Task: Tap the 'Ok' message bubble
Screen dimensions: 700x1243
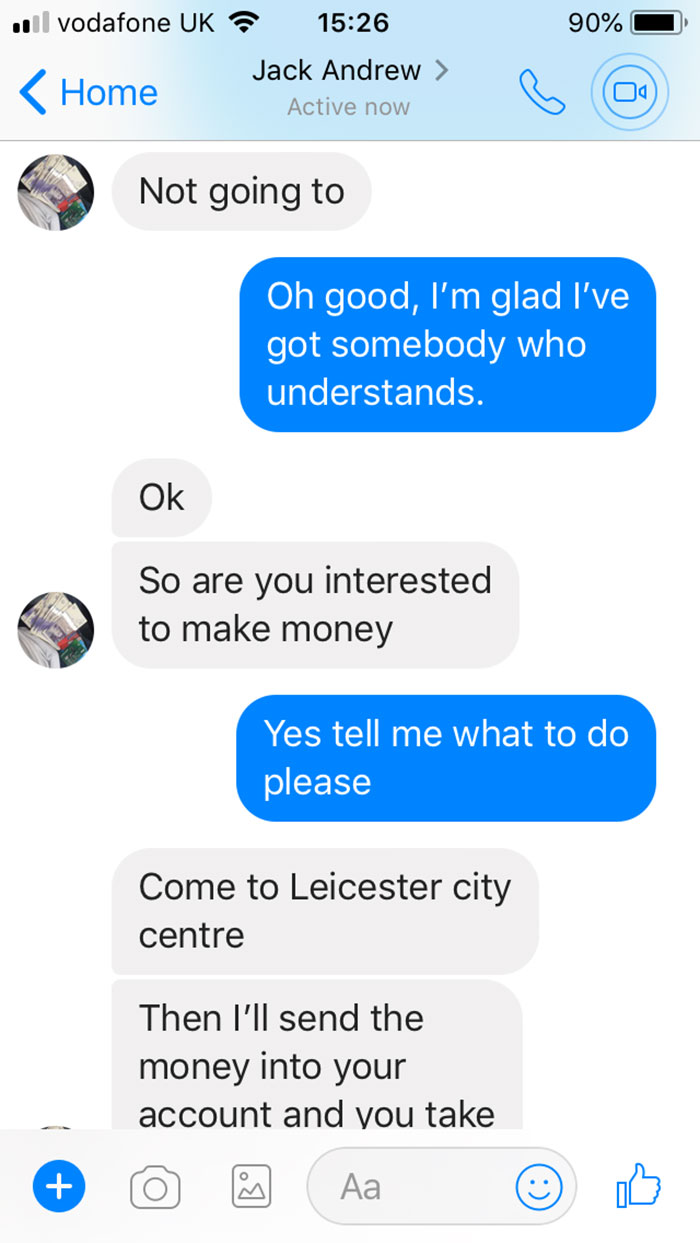Action: [x=161, y=497]
